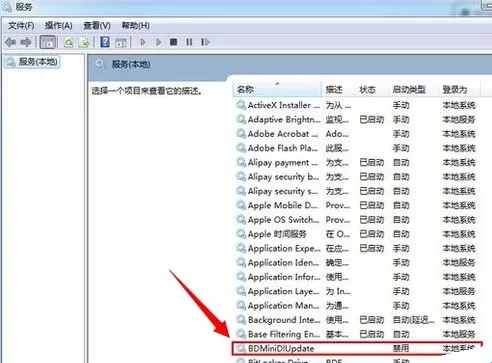
Task: Click the gear icon of Background Intelligent Transfer
Action: point(241,320)
